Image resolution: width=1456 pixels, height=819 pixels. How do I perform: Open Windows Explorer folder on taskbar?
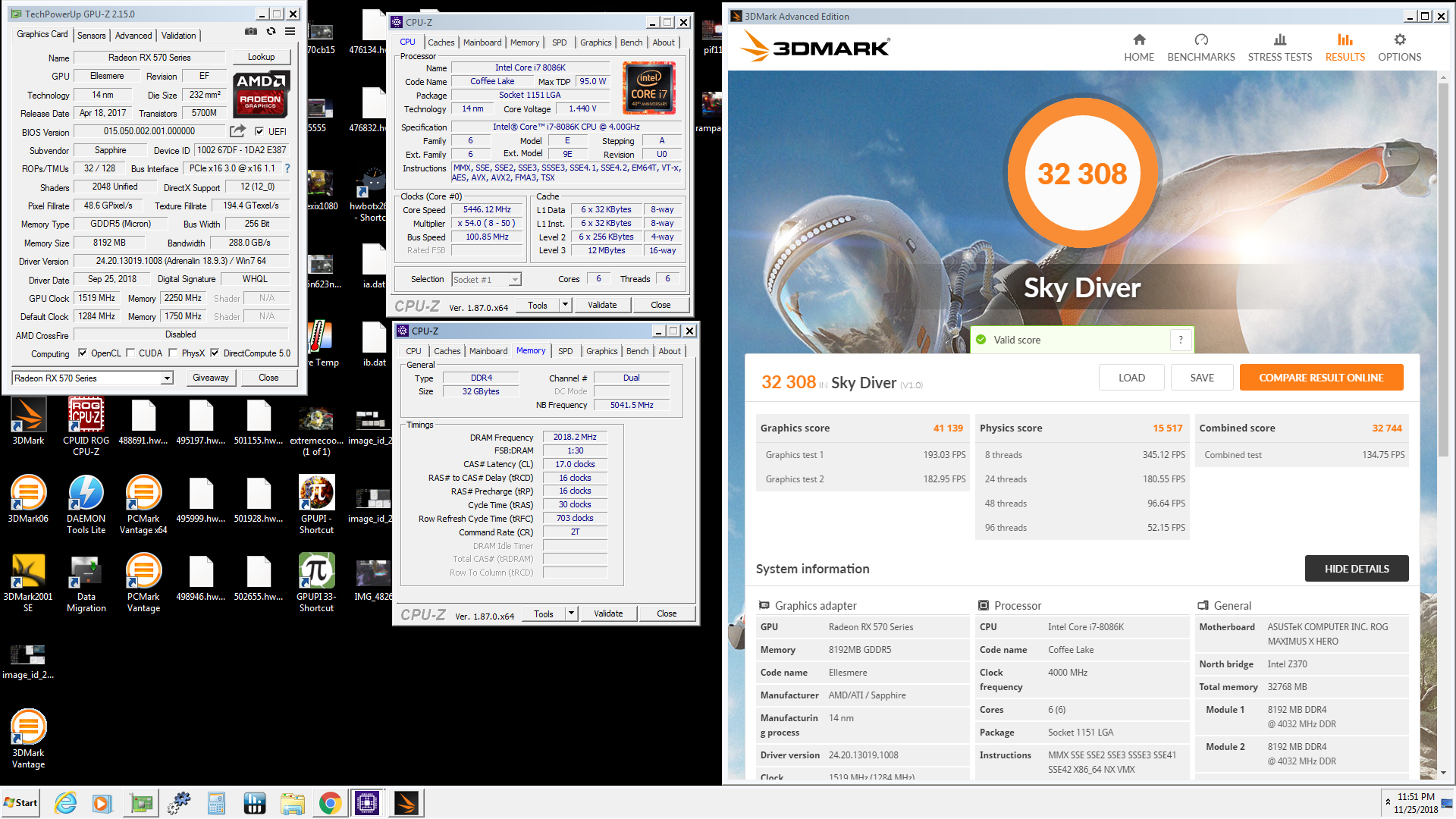[x=292, y=803]
